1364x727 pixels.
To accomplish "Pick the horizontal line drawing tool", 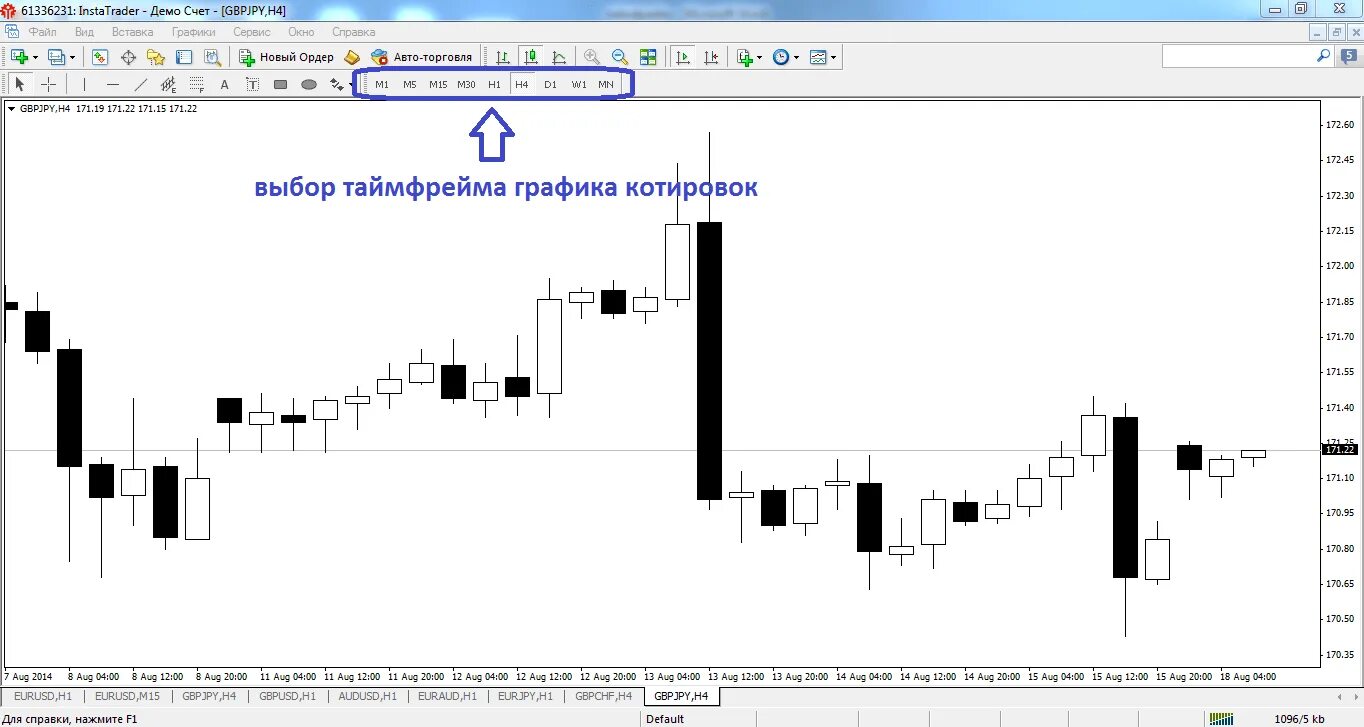I will (x=113, y=84).
